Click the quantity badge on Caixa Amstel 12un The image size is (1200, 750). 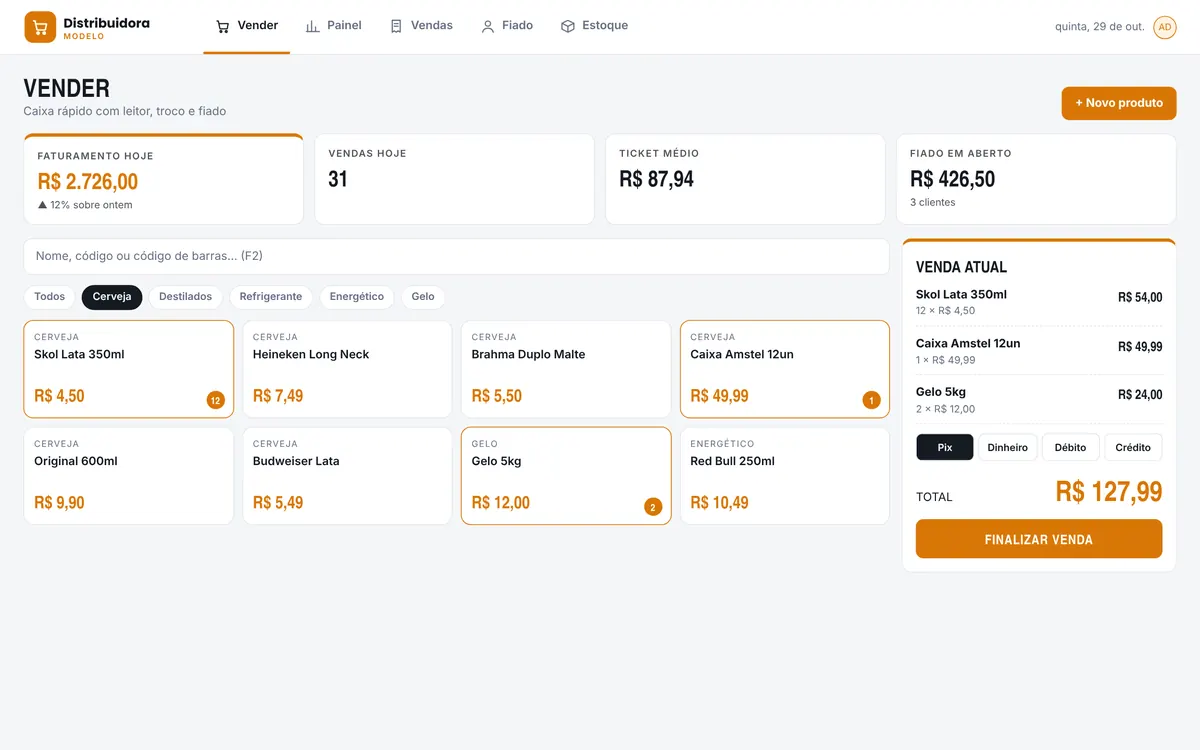pyautogui.click(x=871, y=400)
